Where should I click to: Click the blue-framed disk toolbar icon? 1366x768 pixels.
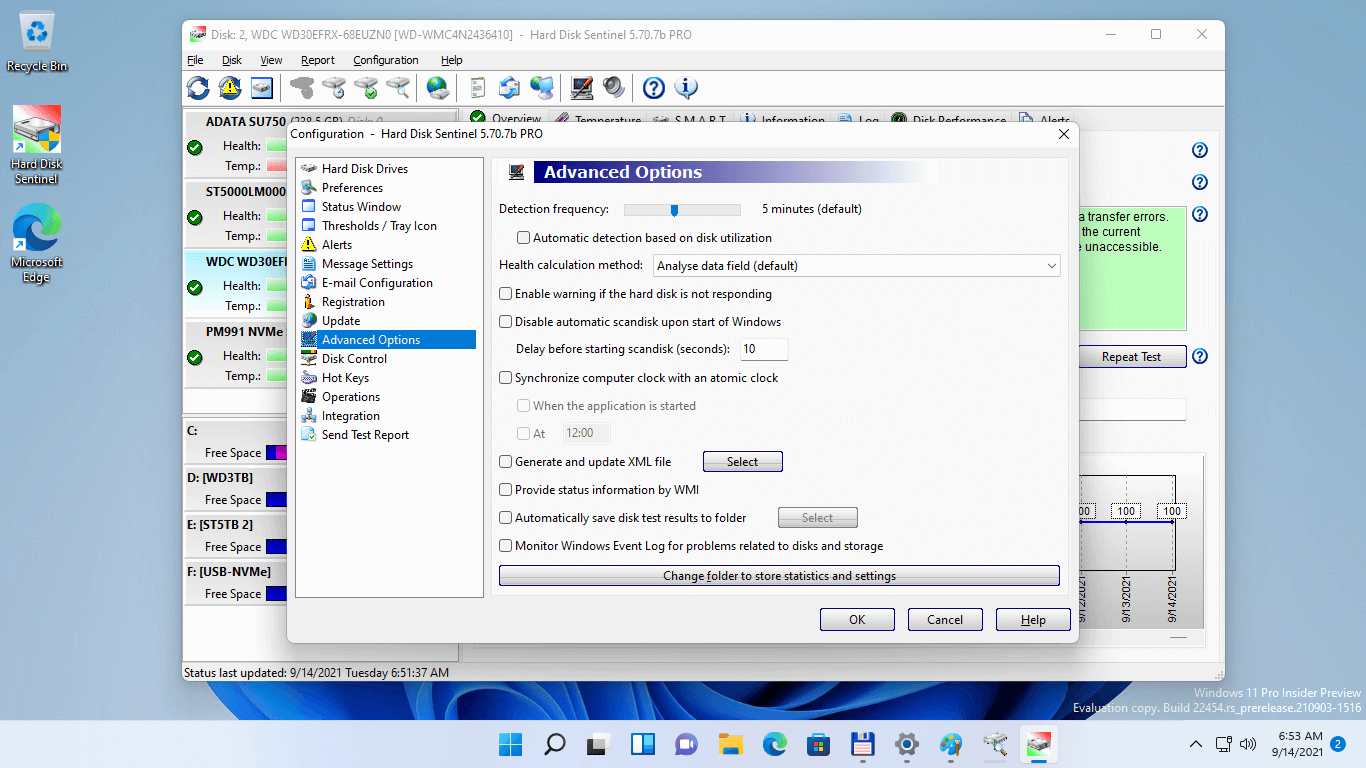click(x=262, y=88)
